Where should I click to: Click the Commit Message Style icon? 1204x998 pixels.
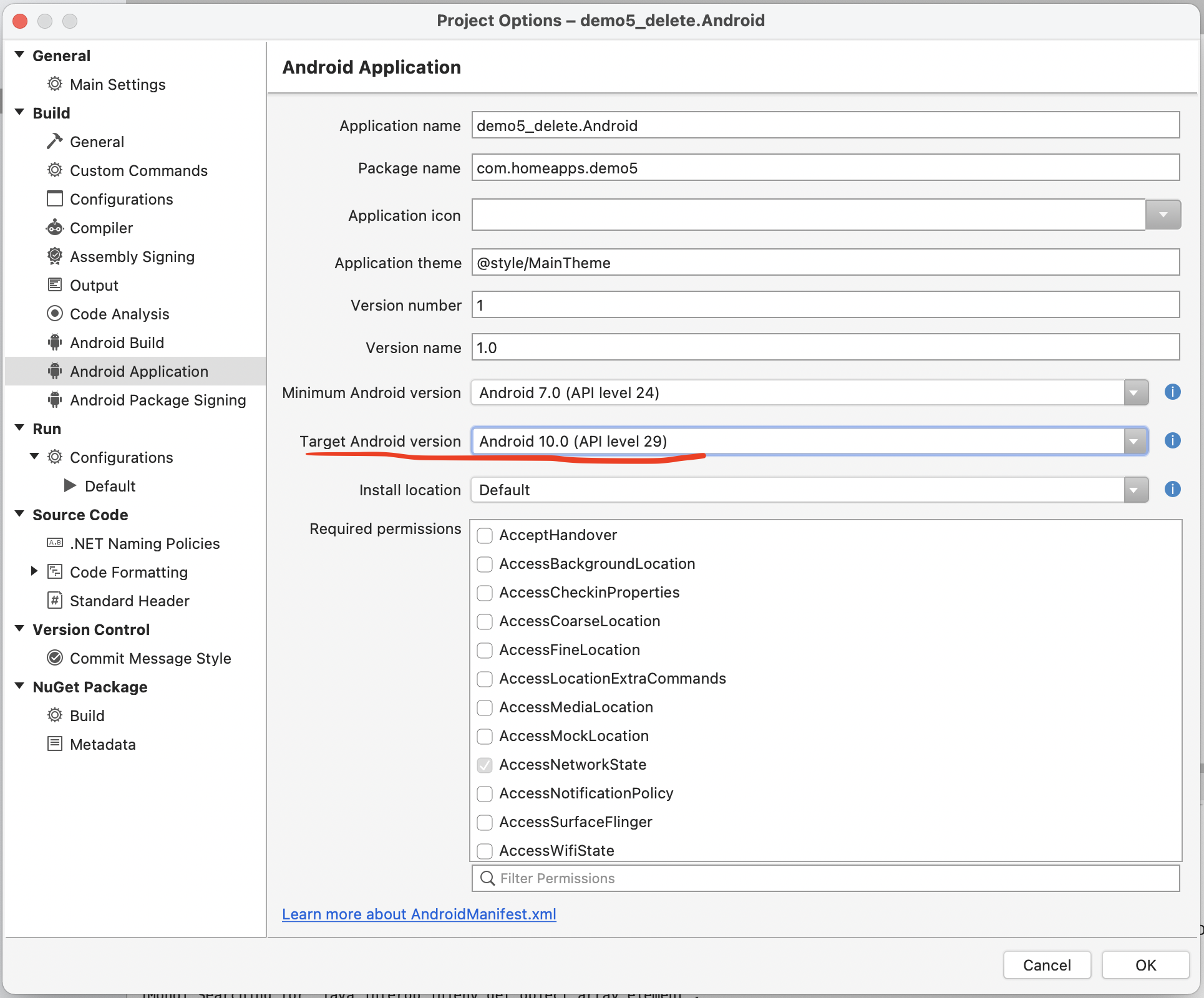(x=54, y=658)
